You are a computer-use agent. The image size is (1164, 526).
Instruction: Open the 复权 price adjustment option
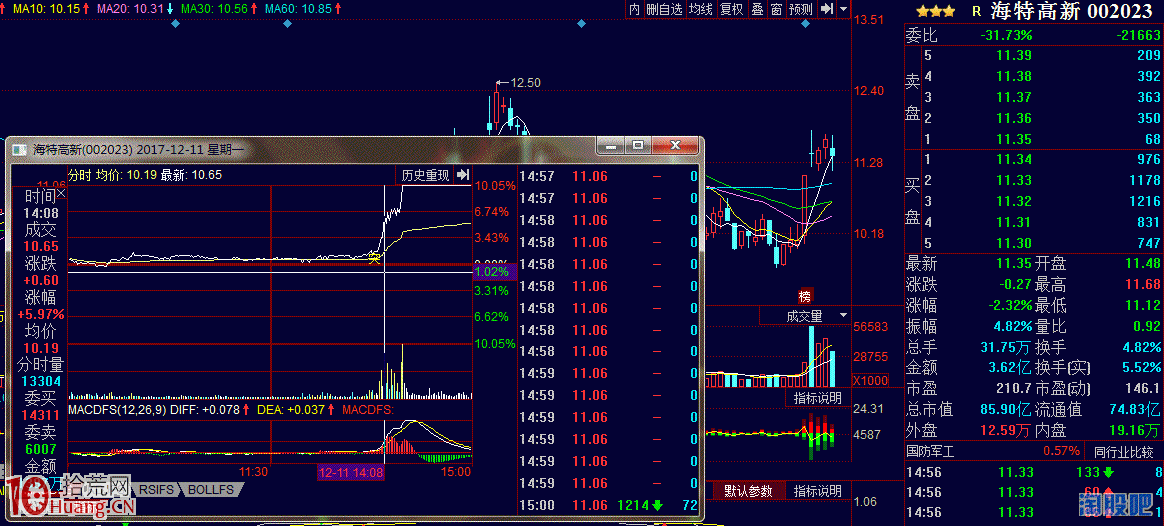732,9
